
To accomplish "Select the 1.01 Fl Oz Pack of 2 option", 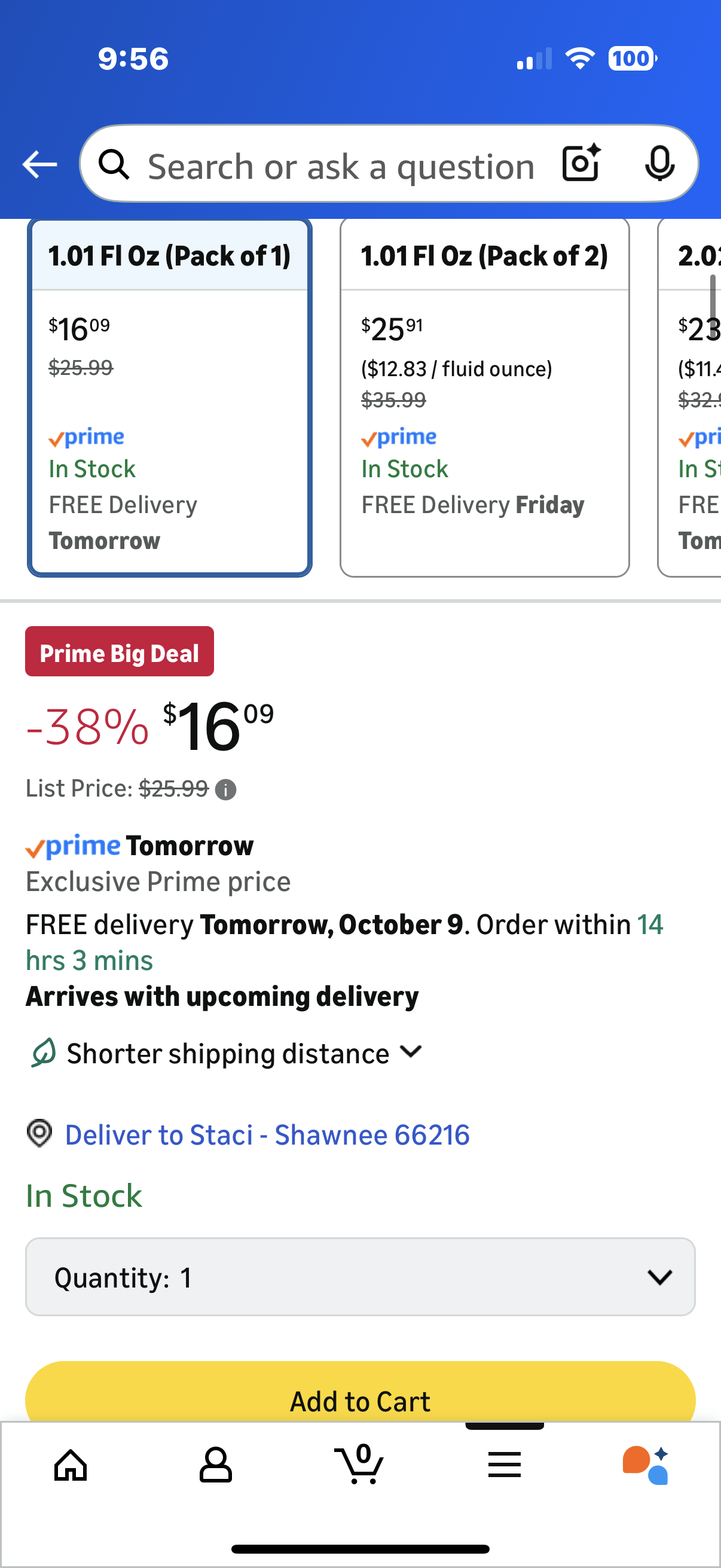I will tap(484, 397).
